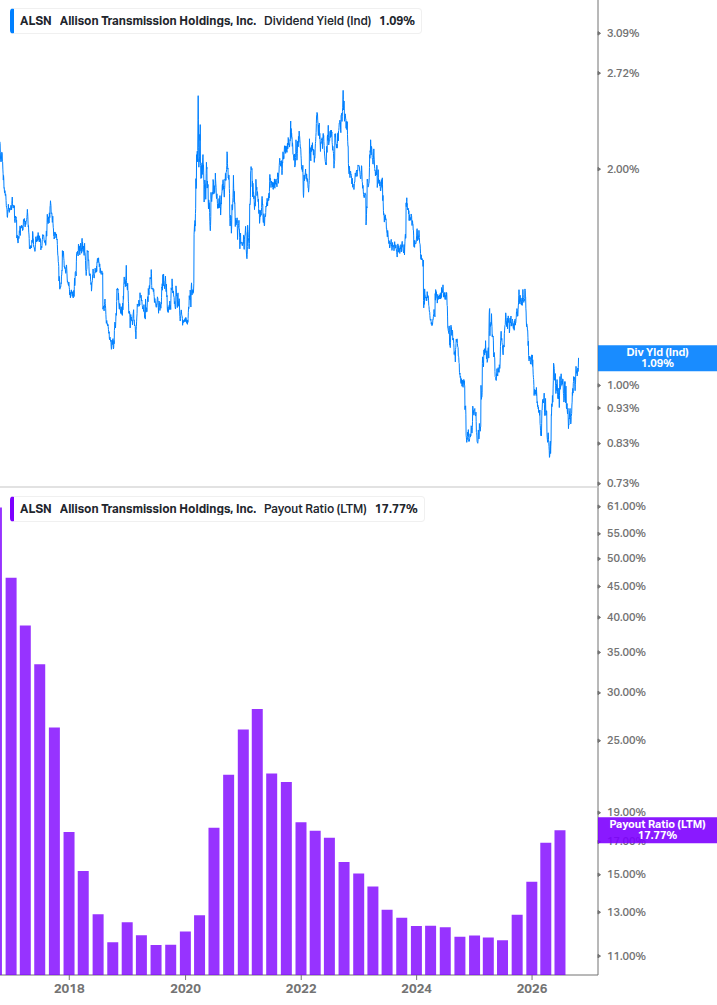Click the 45.00% payout axis label
717x1005 pixels.
point(627,586)
